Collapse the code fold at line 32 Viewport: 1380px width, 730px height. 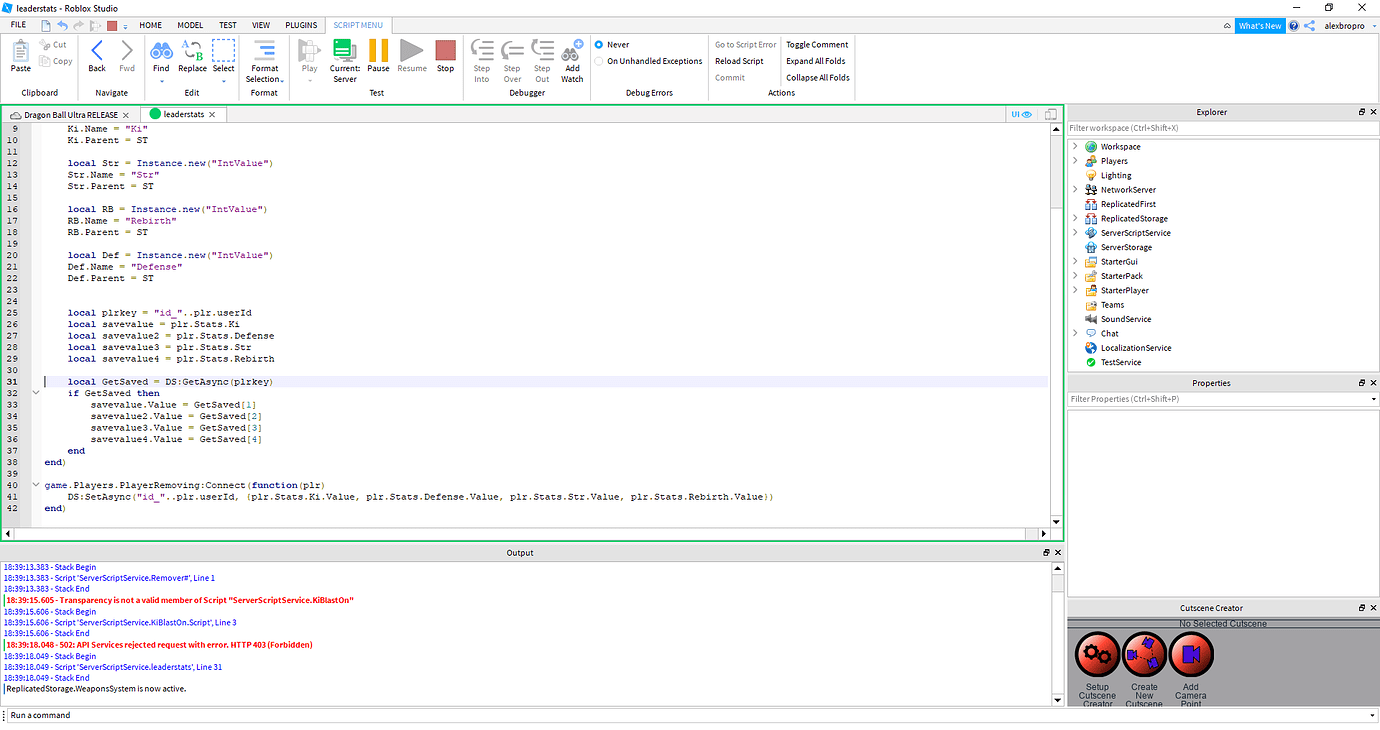[36, 393]
